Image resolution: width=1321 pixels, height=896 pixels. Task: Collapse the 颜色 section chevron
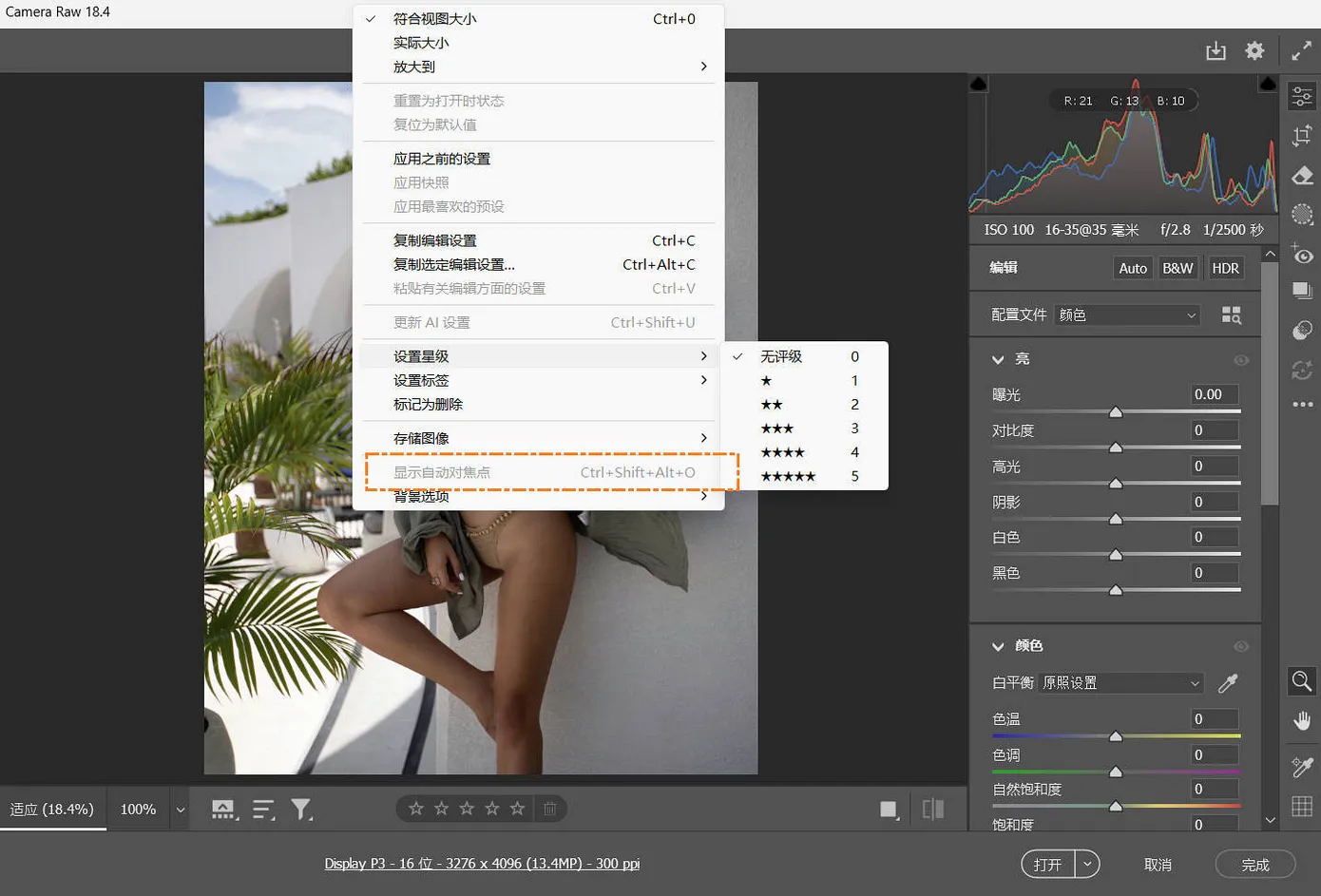(998, 646)
